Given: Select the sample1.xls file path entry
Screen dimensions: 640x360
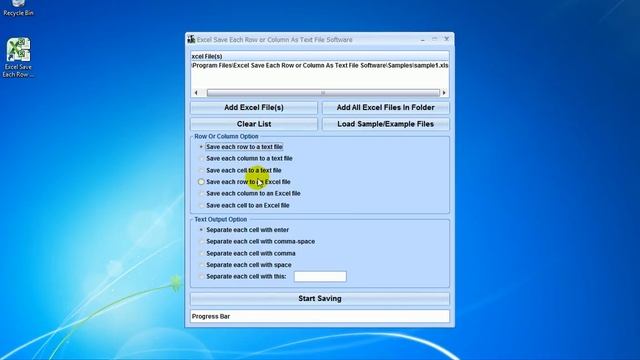Looking at the screenshot, I should [320, 65].
